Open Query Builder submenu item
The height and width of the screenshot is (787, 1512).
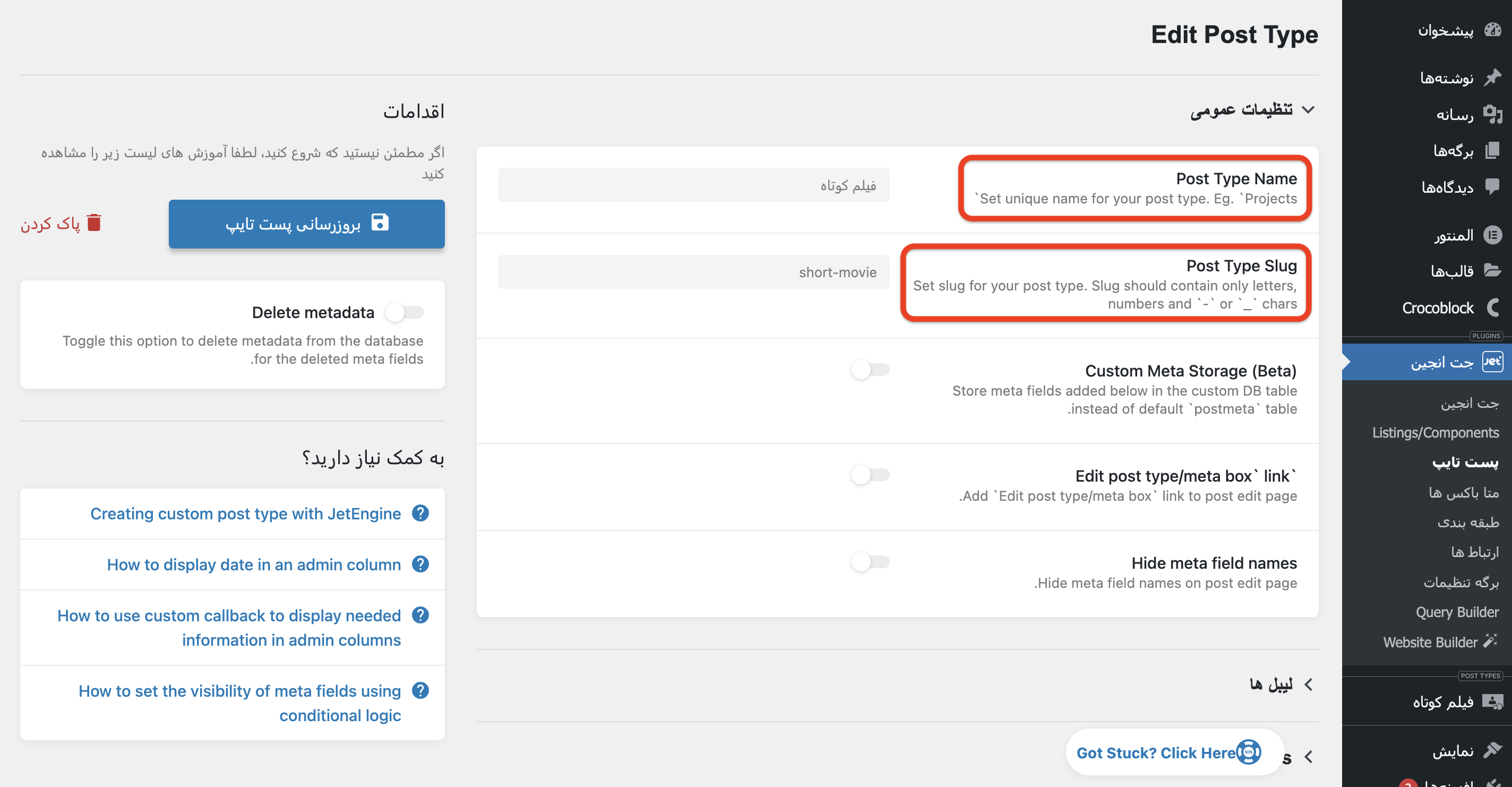click(x=1457, y=612)
